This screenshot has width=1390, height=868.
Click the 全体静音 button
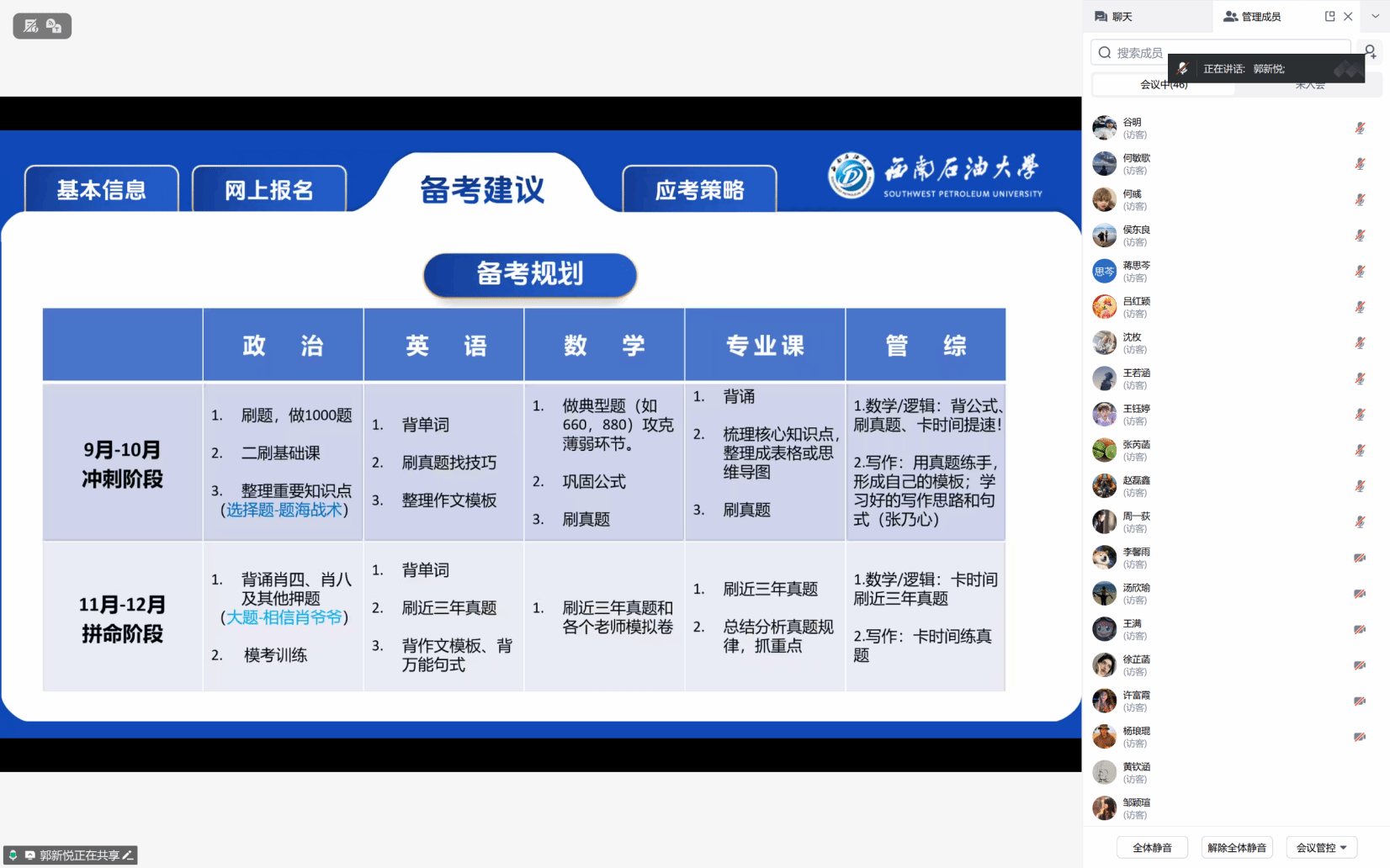1152,848
